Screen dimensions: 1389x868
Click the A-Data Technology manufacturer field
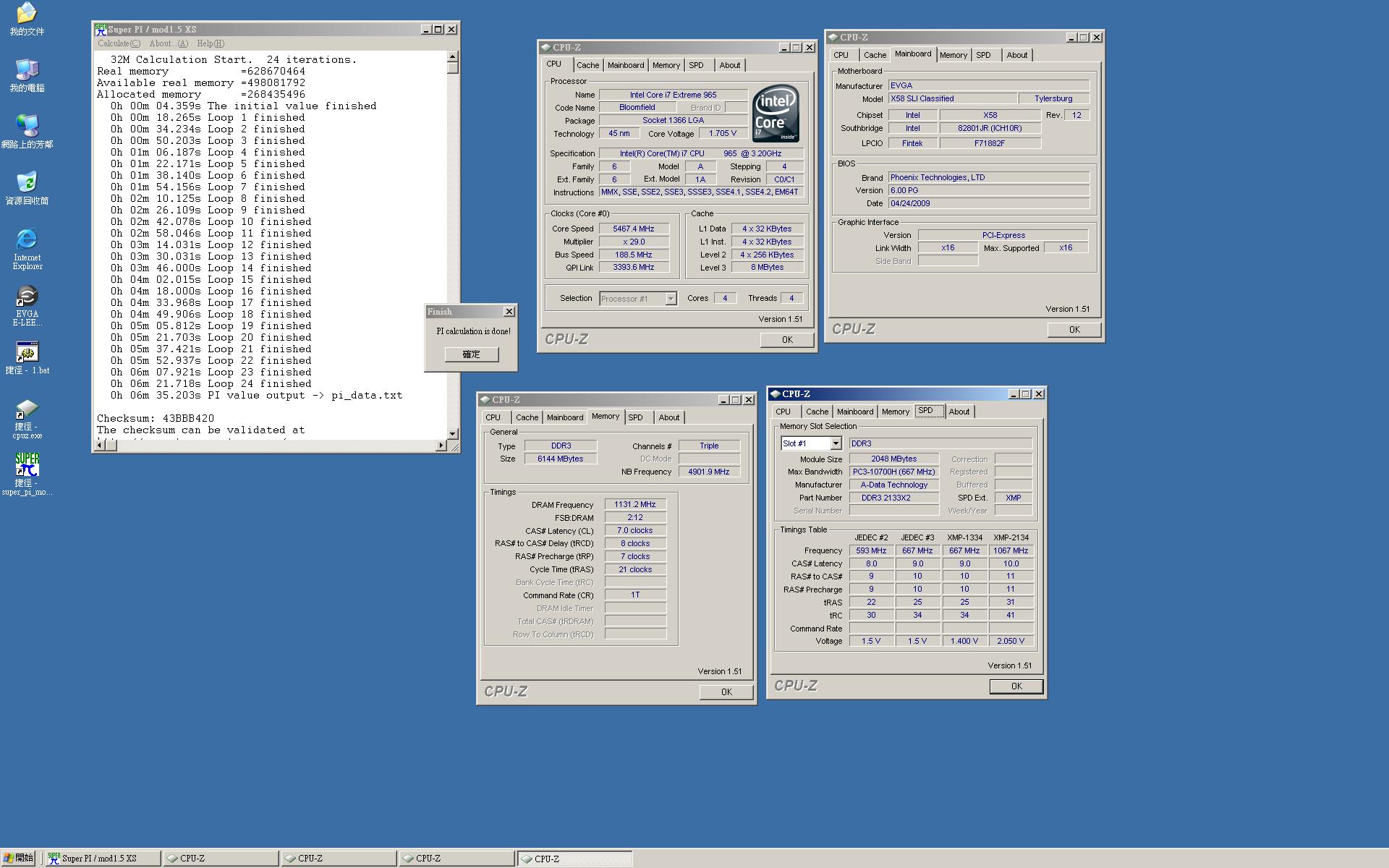pos(894,485)
